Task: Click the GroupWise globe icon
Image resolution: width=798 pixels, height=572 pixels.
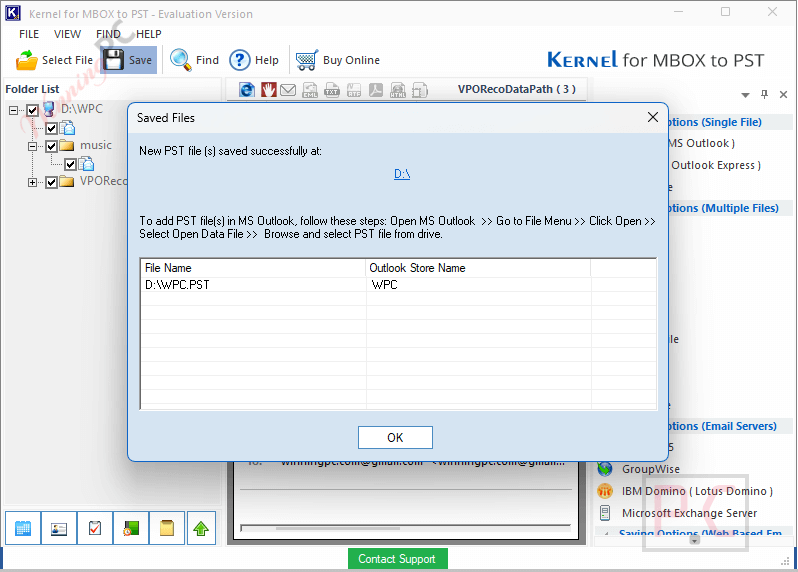Action: tap(605, 468)
